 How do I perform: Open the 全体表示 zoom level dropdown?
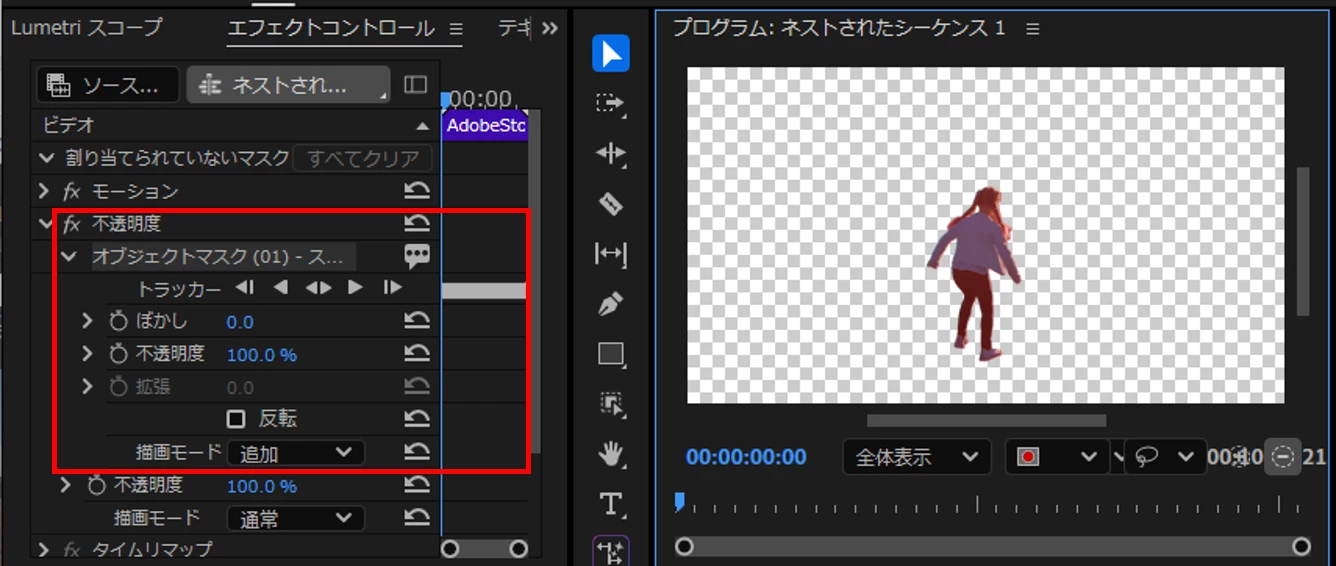click(x=917, y=457)
